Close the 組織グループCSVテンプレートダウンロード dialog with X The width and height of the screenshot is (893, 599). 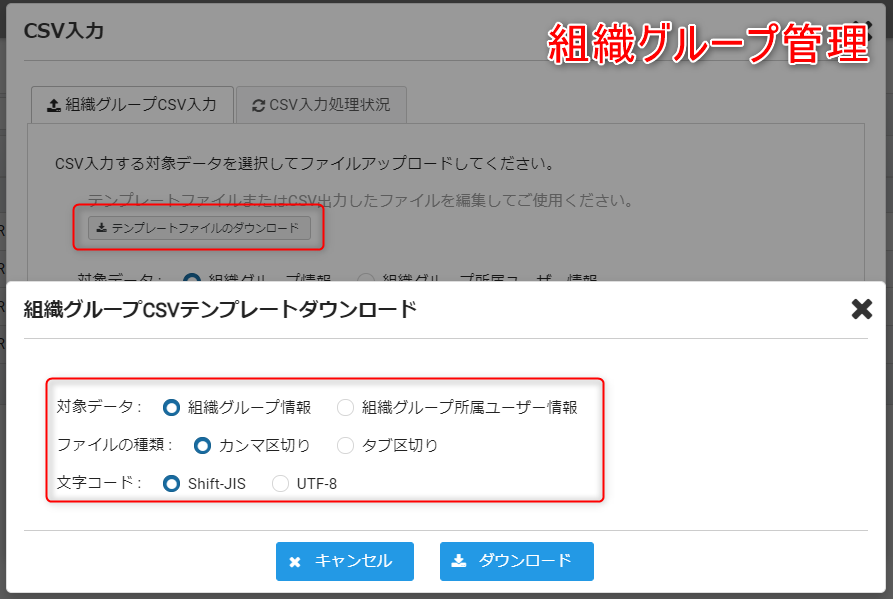point(861,309)
